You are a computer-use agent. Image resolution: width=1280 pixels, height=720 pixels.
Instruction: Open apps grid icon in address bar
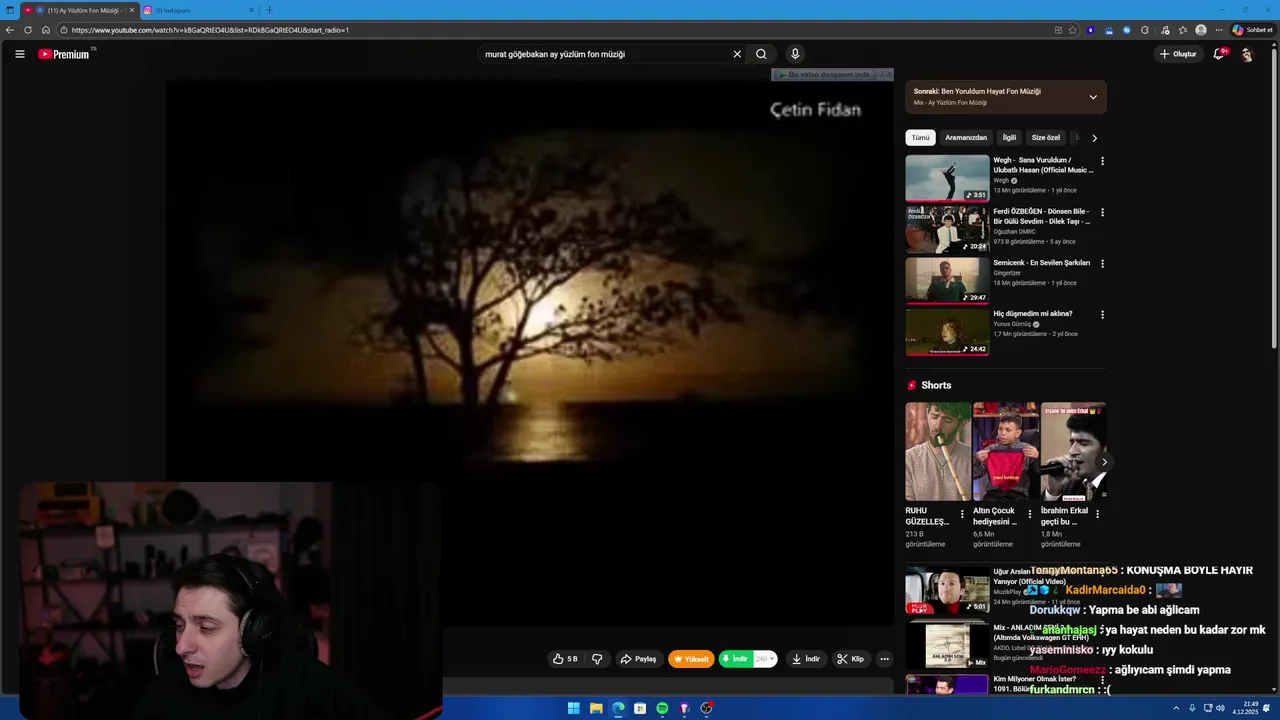click(x=1058, y=30)
